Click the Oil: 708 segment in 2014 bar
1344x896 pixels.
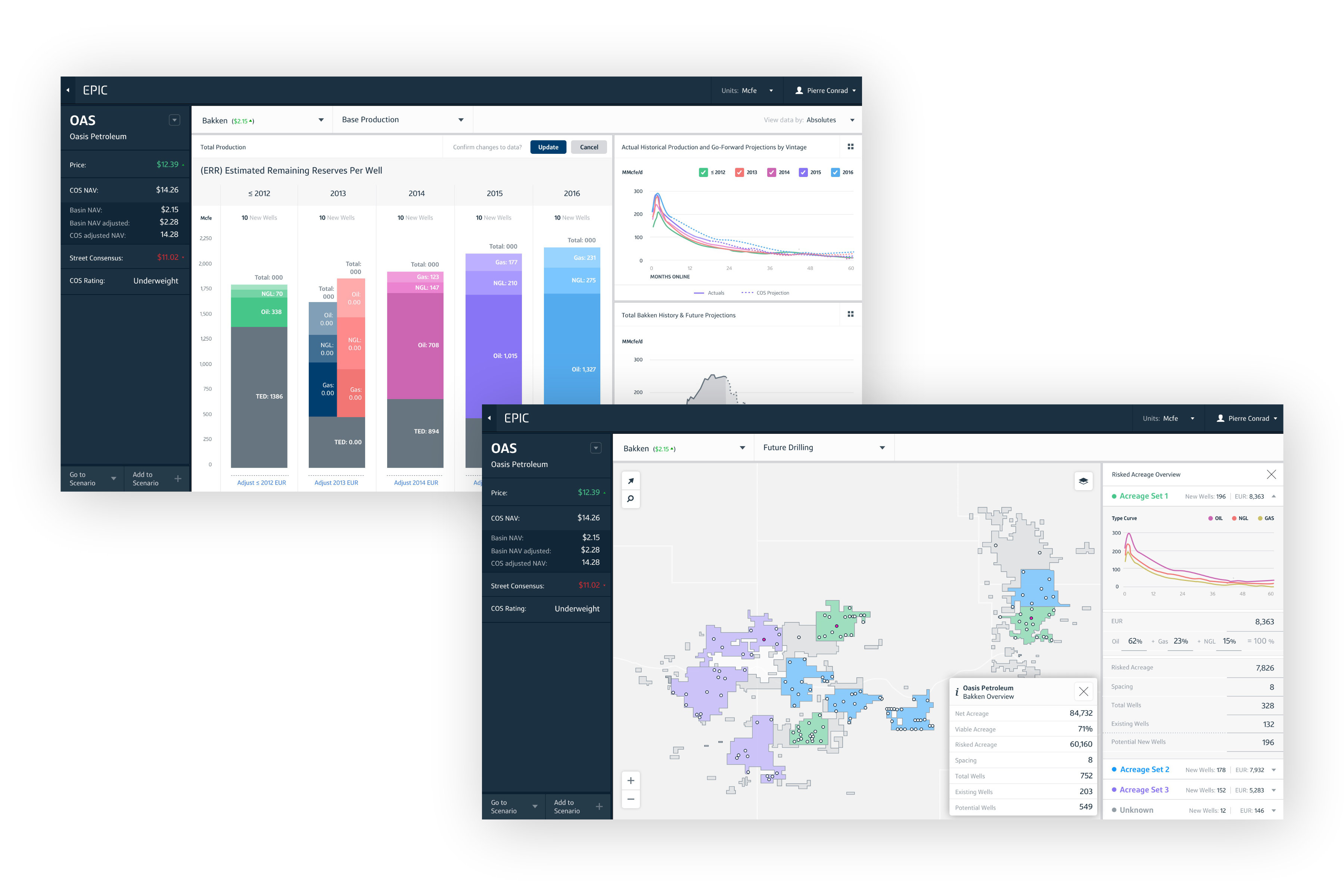(x=416, y=345)
